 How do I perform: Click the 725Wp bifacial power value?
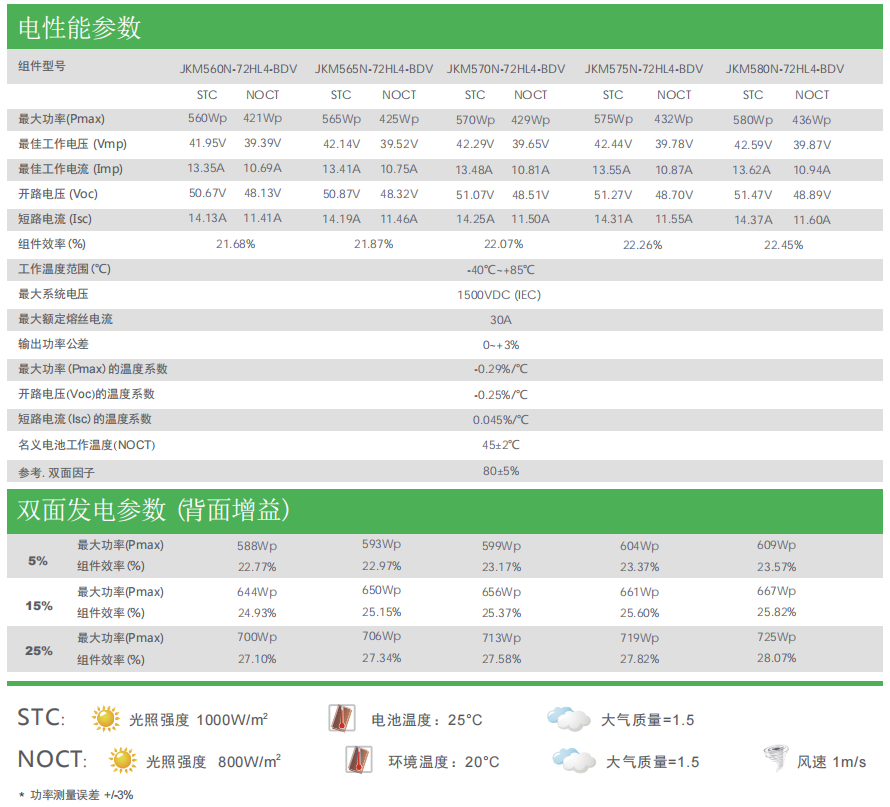tap(776, 637)
